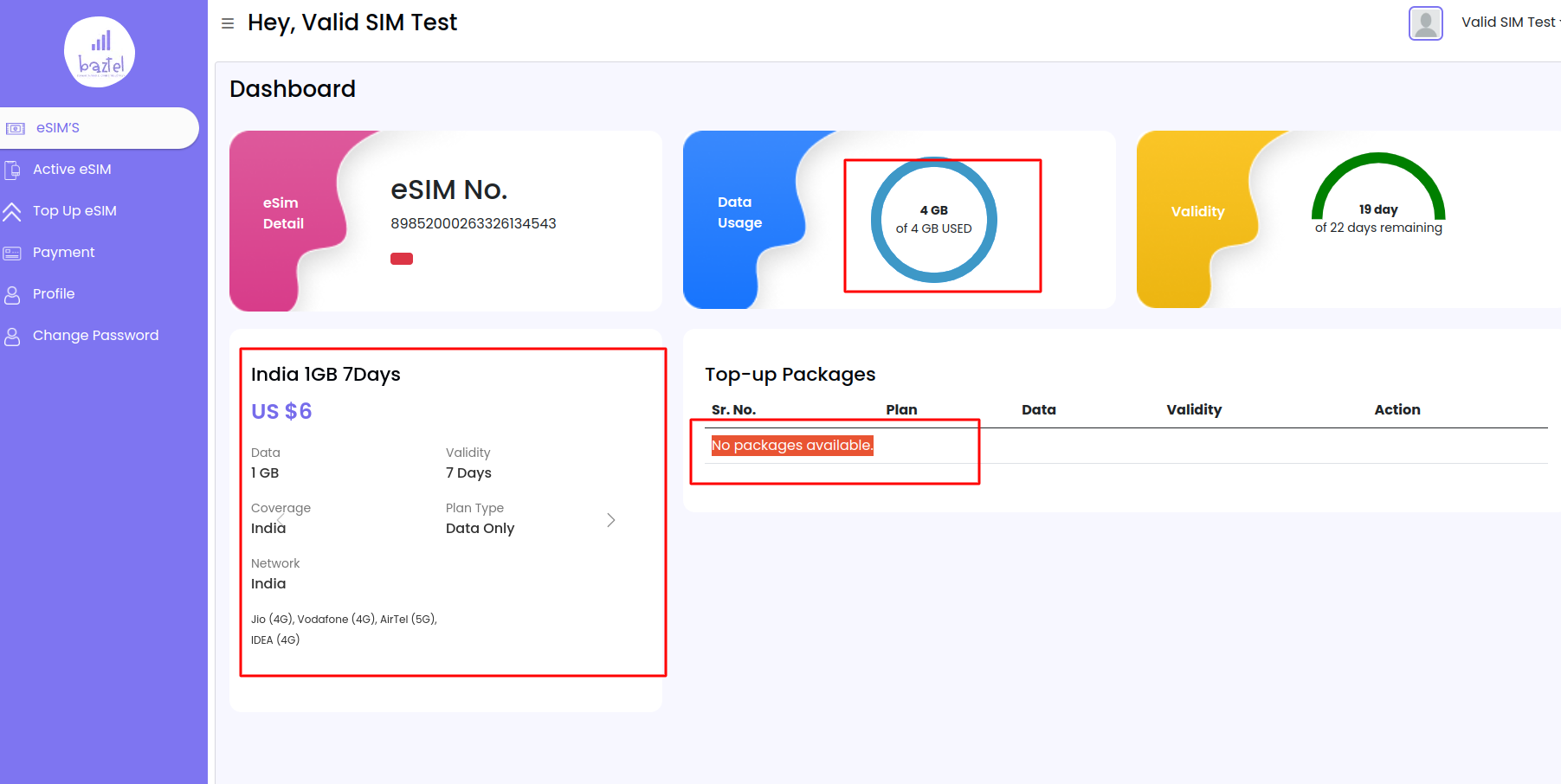
Task: Go to next plan with right chevron
Action: pyautogui.click(x=610, y=520)
